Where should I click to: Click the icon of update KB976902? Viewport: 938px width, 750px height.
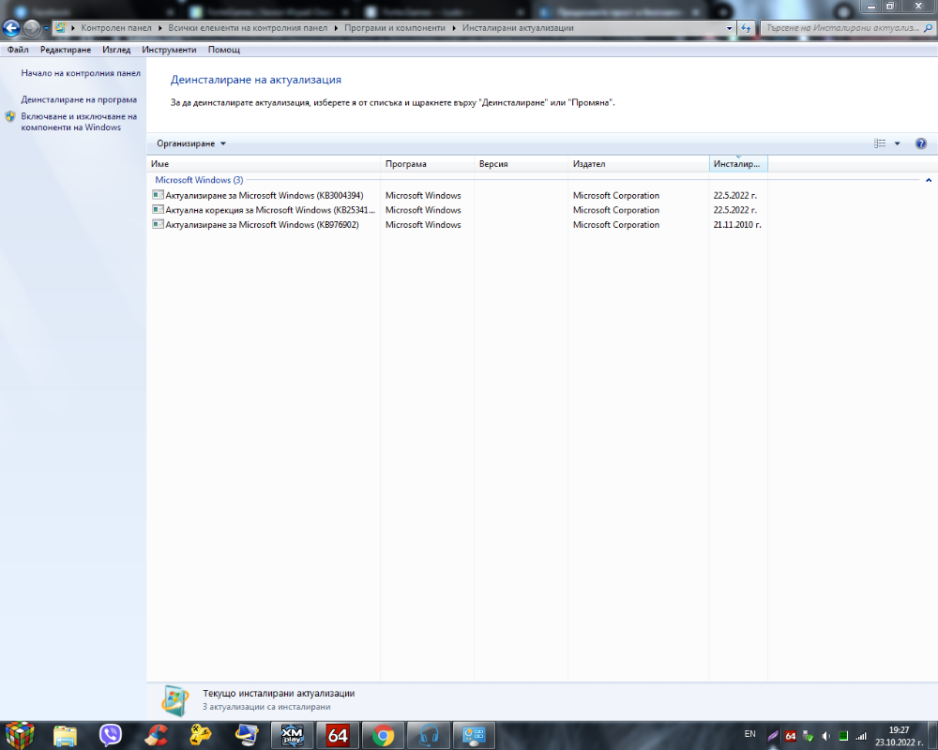pos(158,224)
